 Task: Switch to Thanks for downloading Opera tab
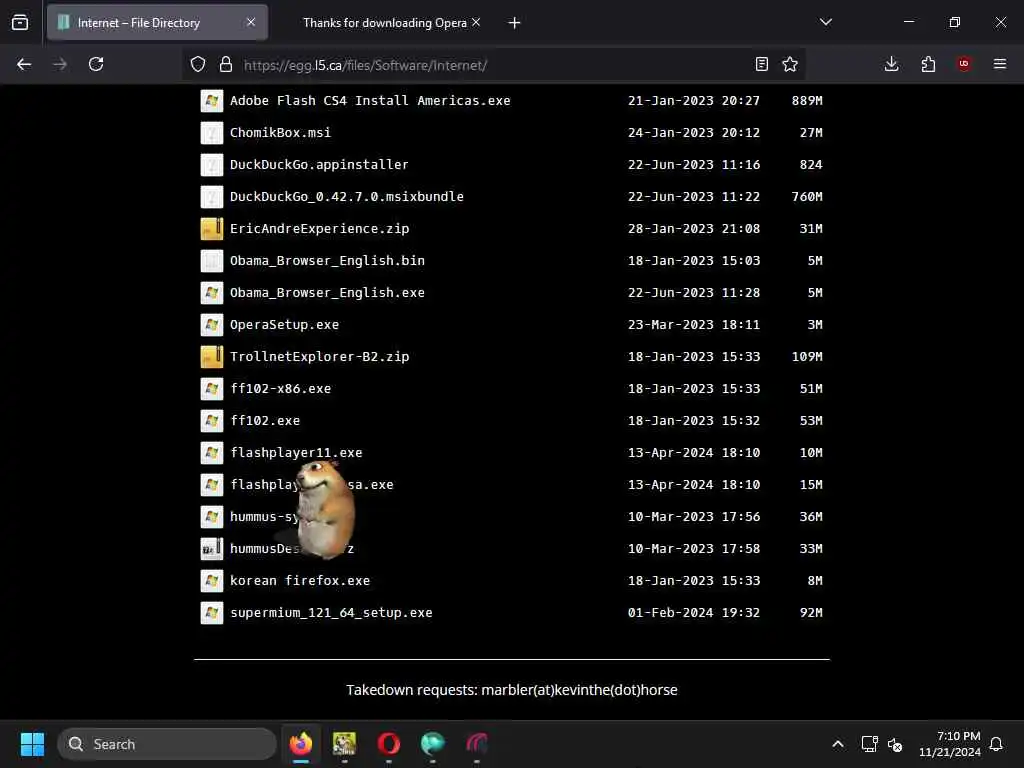point(385,23)
